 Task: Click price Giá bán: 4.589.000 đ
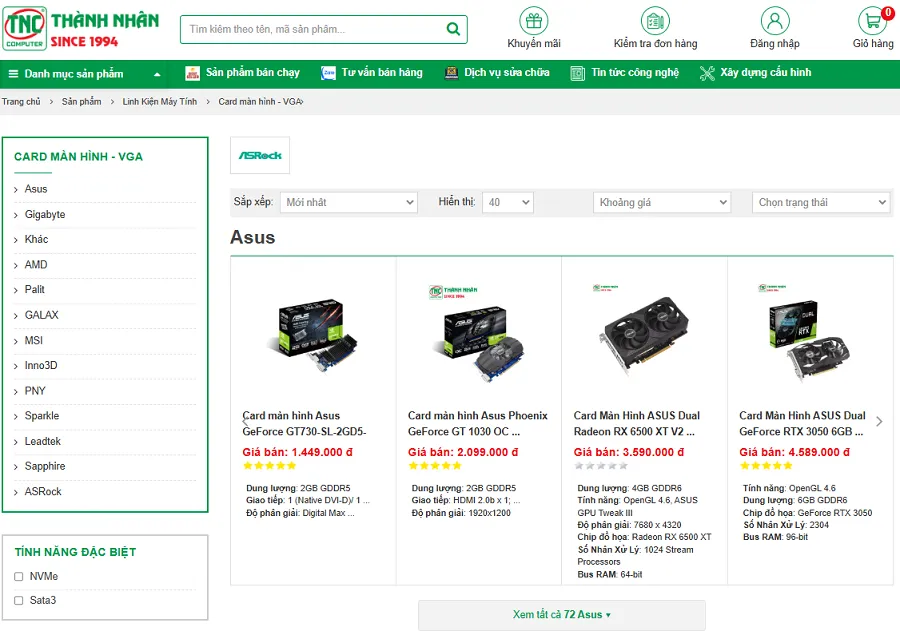(x=794, y=452)
